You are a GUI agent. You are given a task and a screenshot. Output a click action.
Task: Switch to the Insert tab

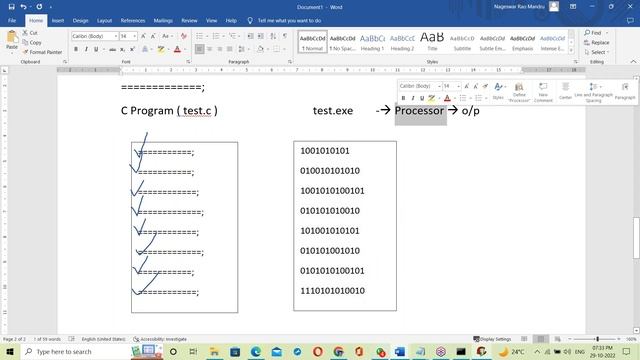(x=58, y=20)
